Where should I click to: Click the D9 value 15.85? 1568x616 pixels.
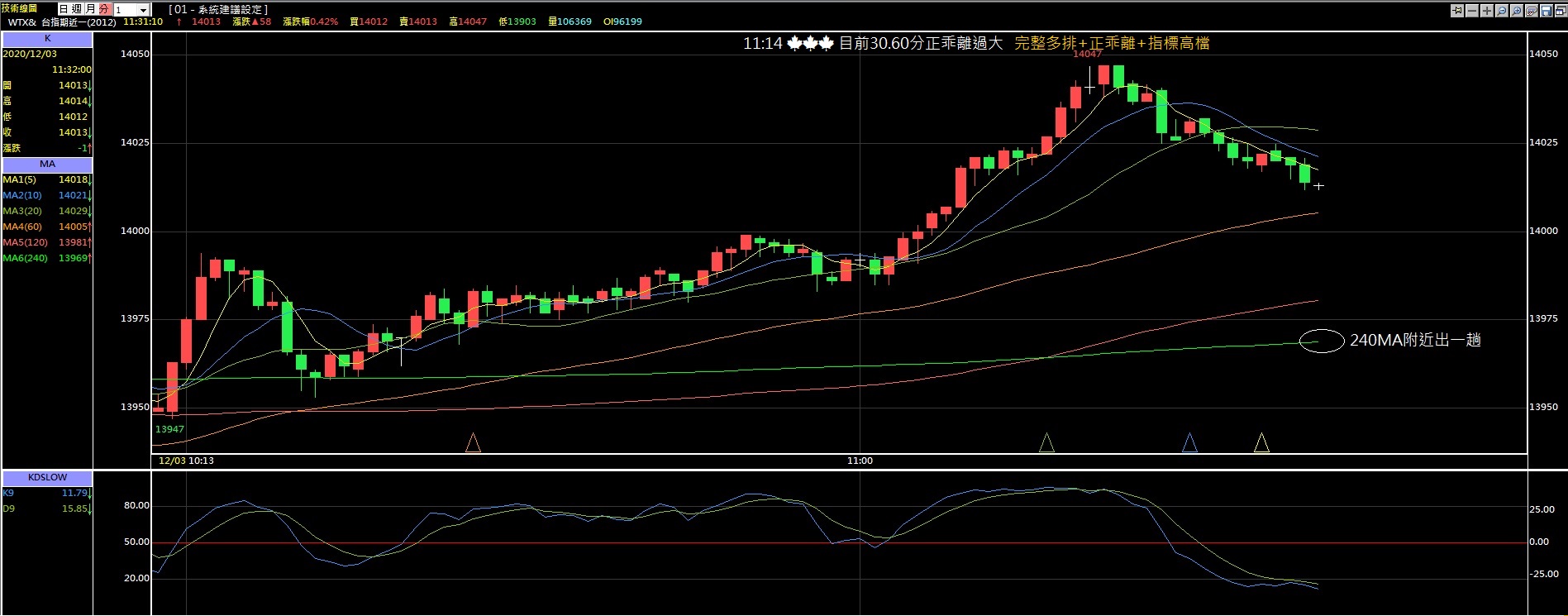74,509
